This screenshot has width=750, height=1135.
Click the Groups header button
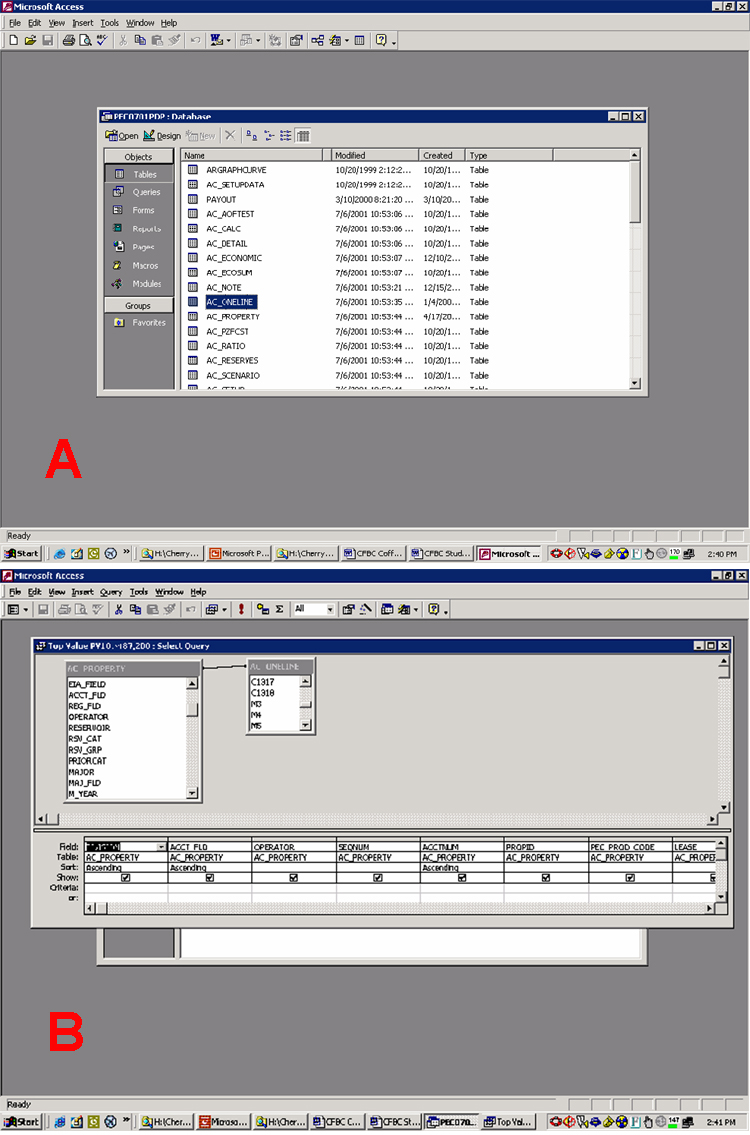click(x=138, y=305)
